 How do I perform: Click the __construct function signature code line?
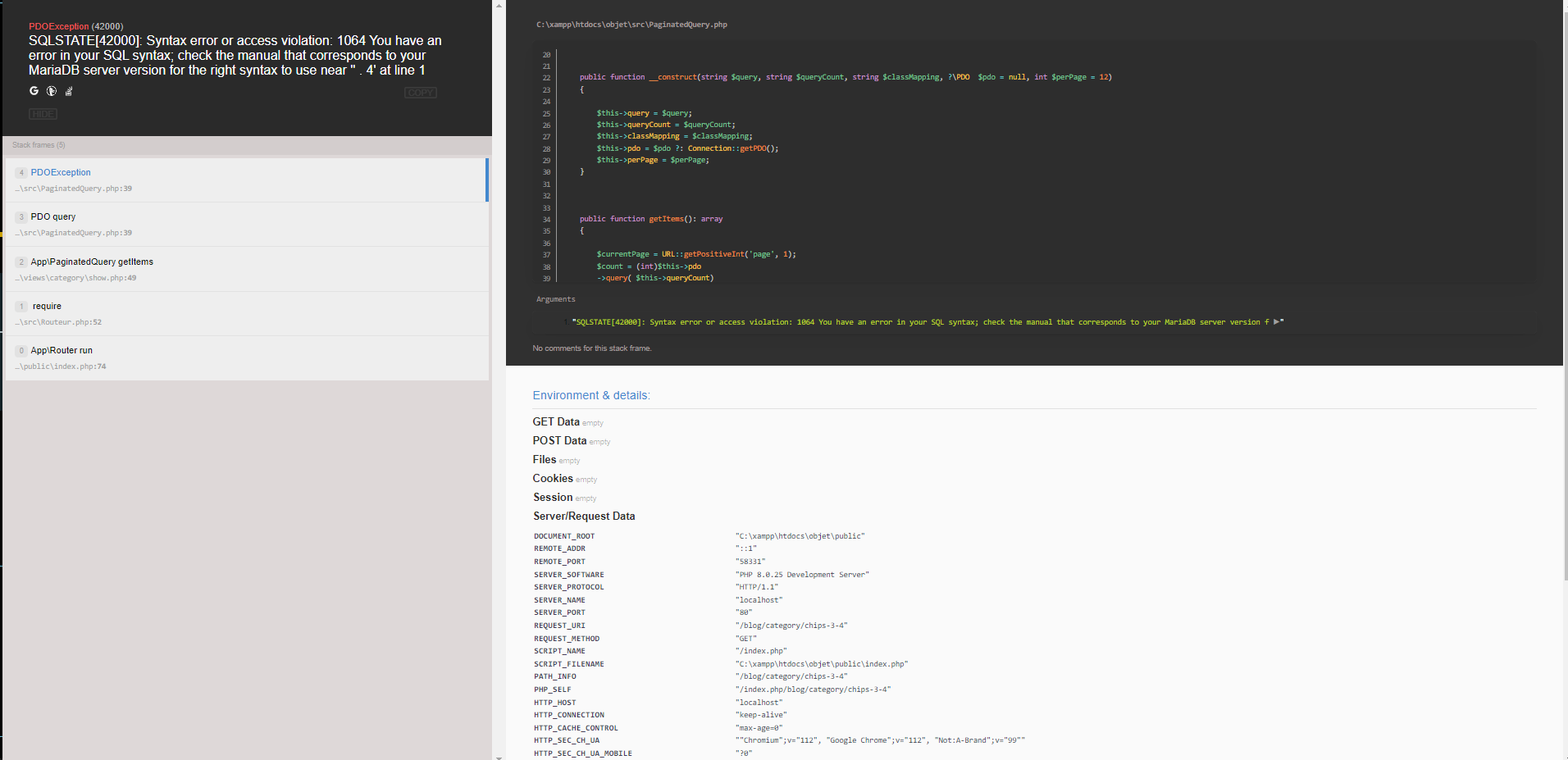tap(846, 77)
